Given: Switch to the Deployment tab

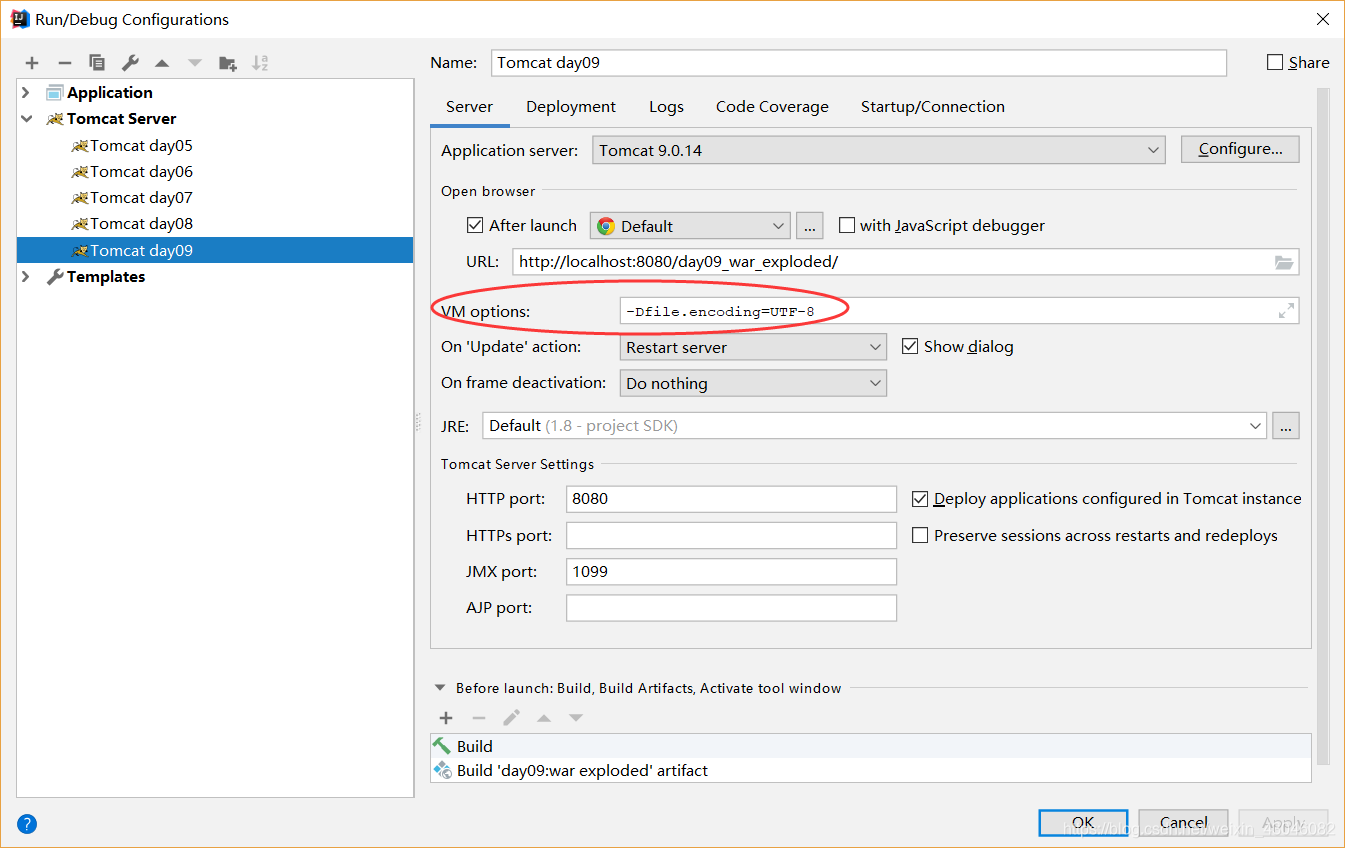Looking at the screenshot, I should click(x=571, y=107).
